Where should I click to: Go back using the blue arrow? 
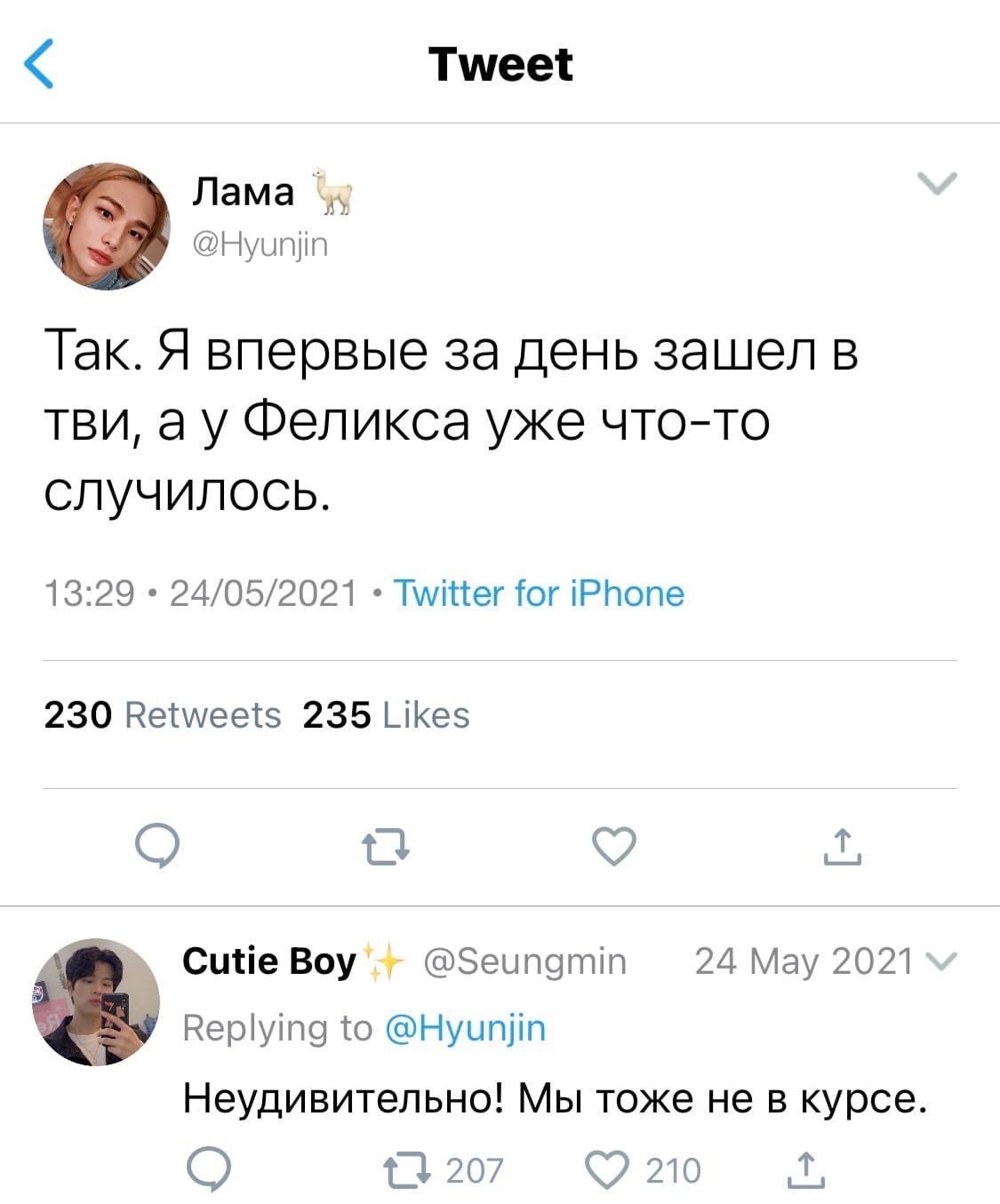(39, 64)
